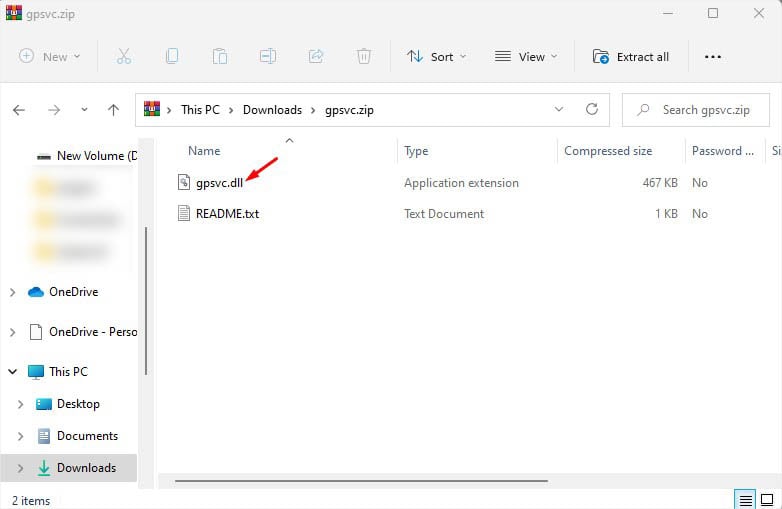Click the Paste clipboard icon
The height and width of the screenshot is (509, 782).
point(219,56)
